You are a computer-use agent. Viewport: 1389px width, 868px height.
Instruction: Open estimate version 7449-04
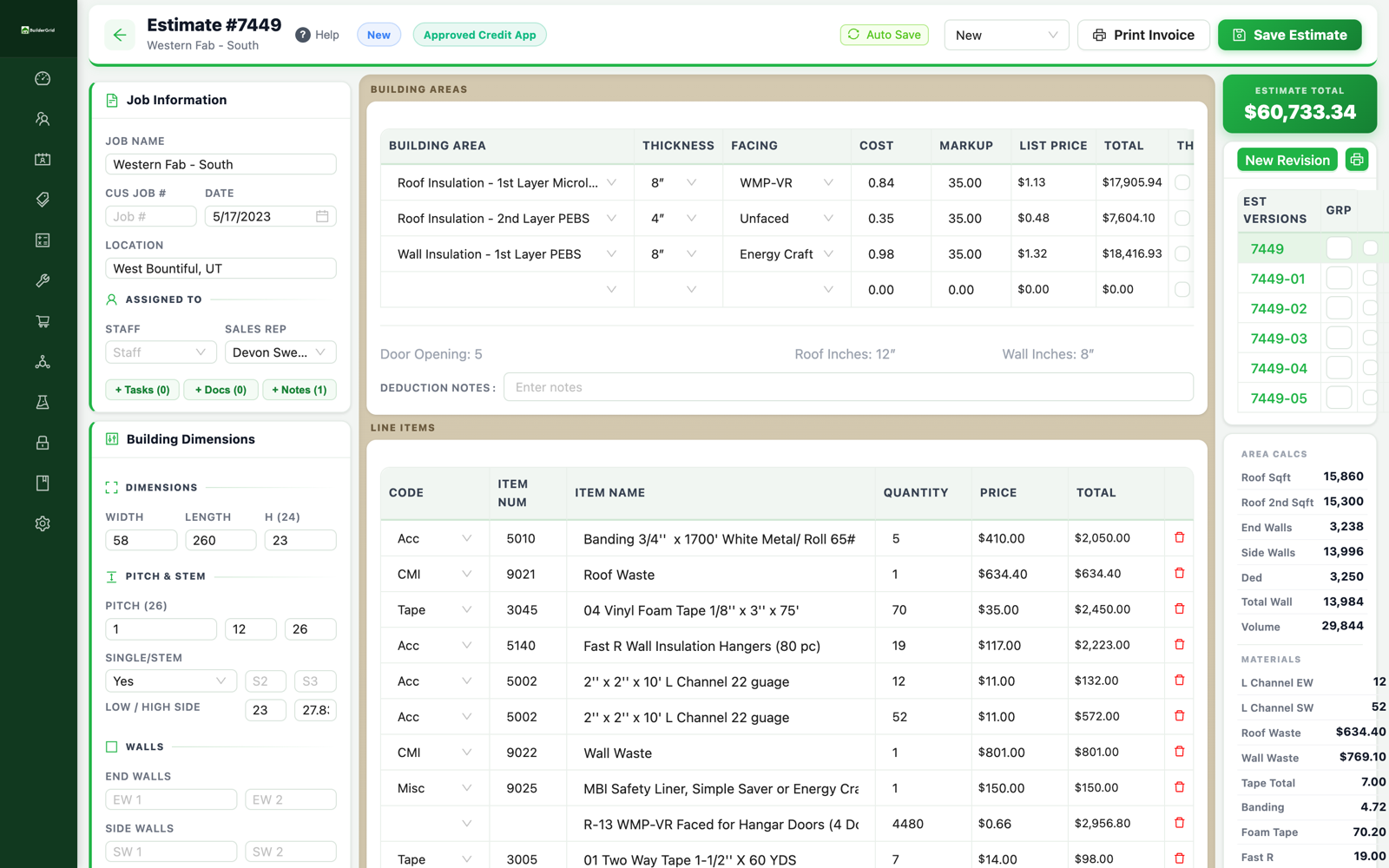1278,369
